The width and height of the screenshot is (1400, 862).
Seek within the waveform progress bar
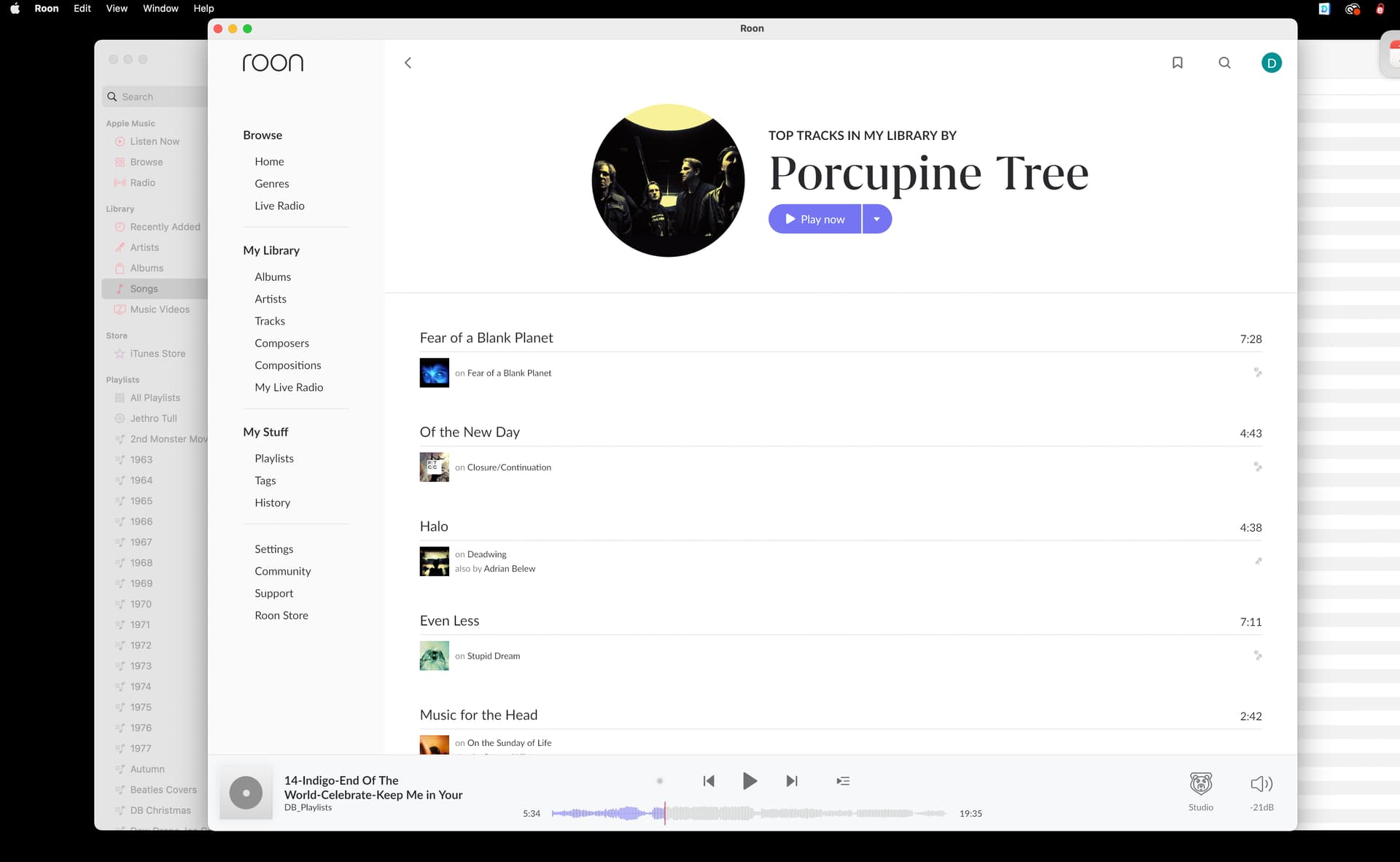(747, 813)
